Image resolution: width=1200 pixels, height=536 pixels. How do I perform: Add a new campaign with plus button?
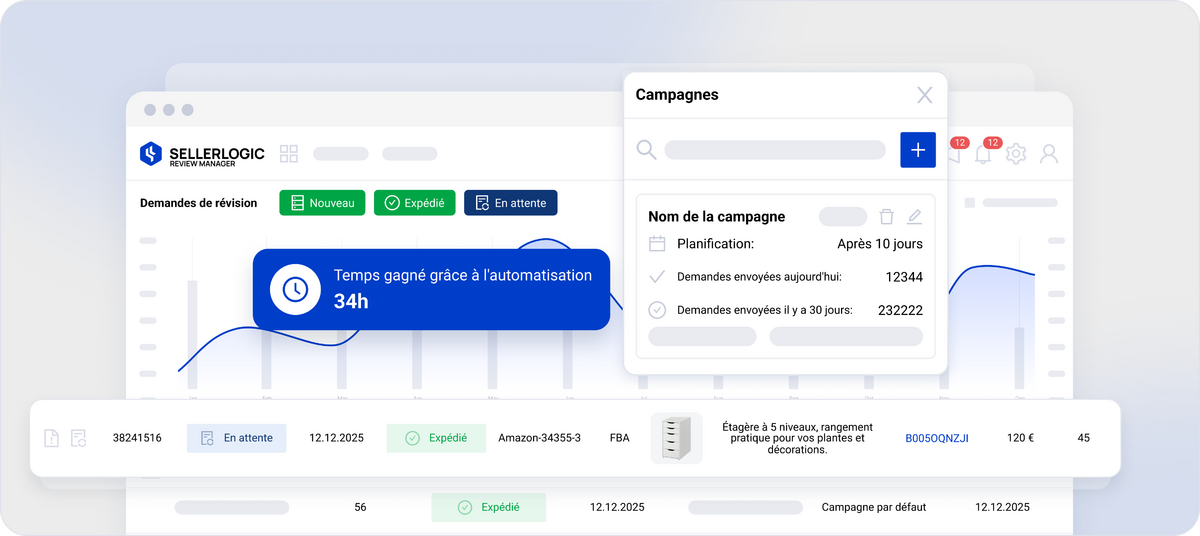(917, 150)
